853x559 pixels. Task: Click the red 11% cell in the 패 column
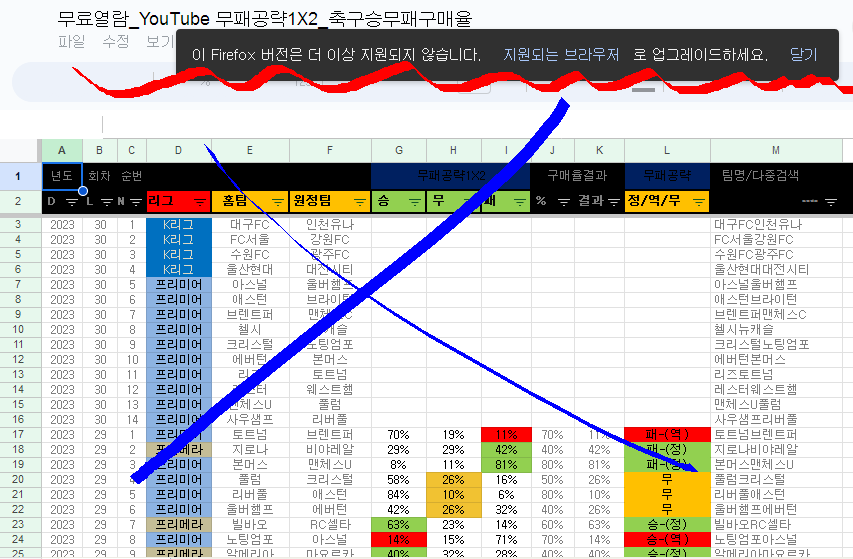click(x=506, y=434)
